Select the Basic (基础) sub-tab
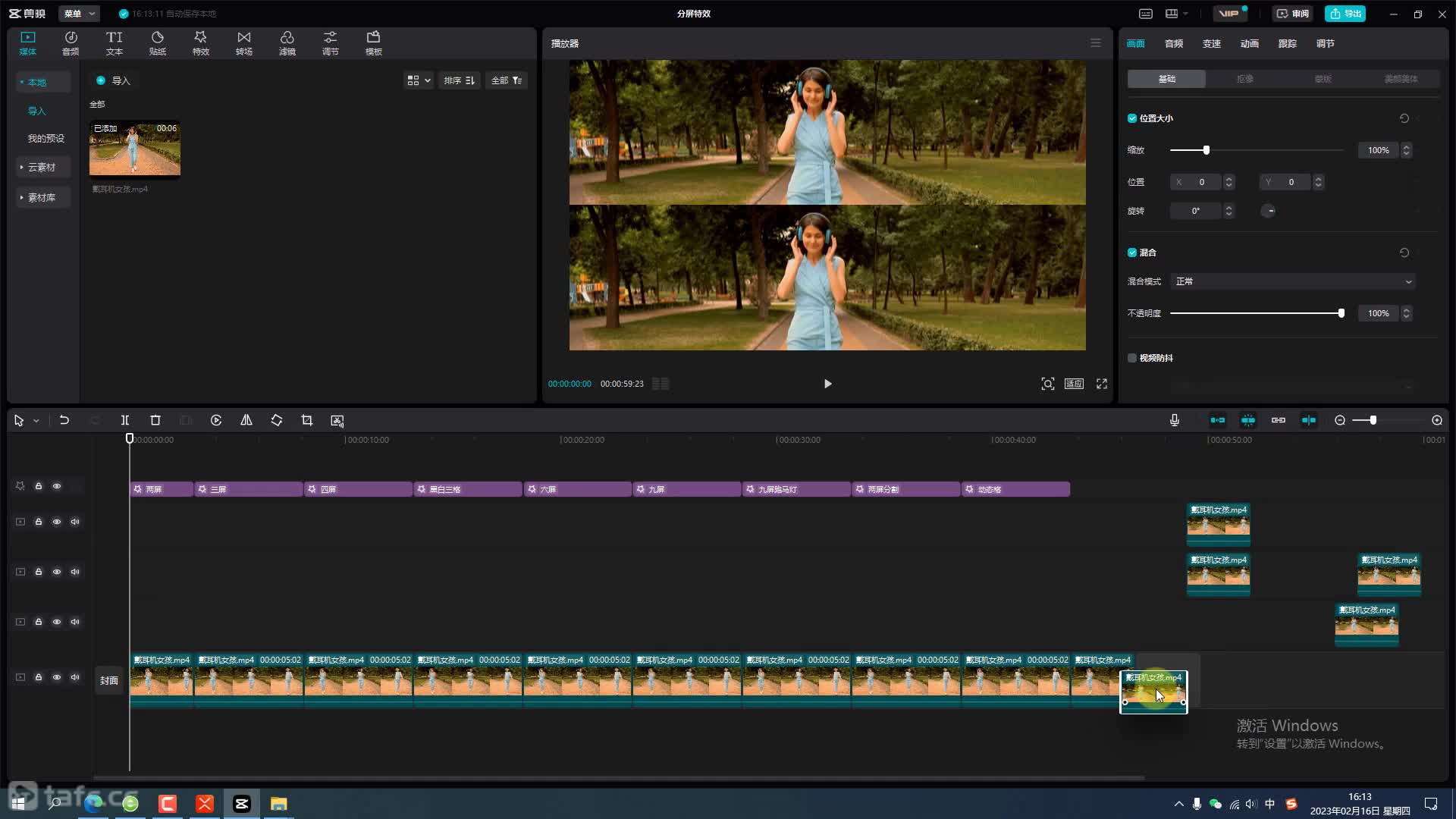Image resolution: width=1456 pixels, height=819 pixels. 1166,79
